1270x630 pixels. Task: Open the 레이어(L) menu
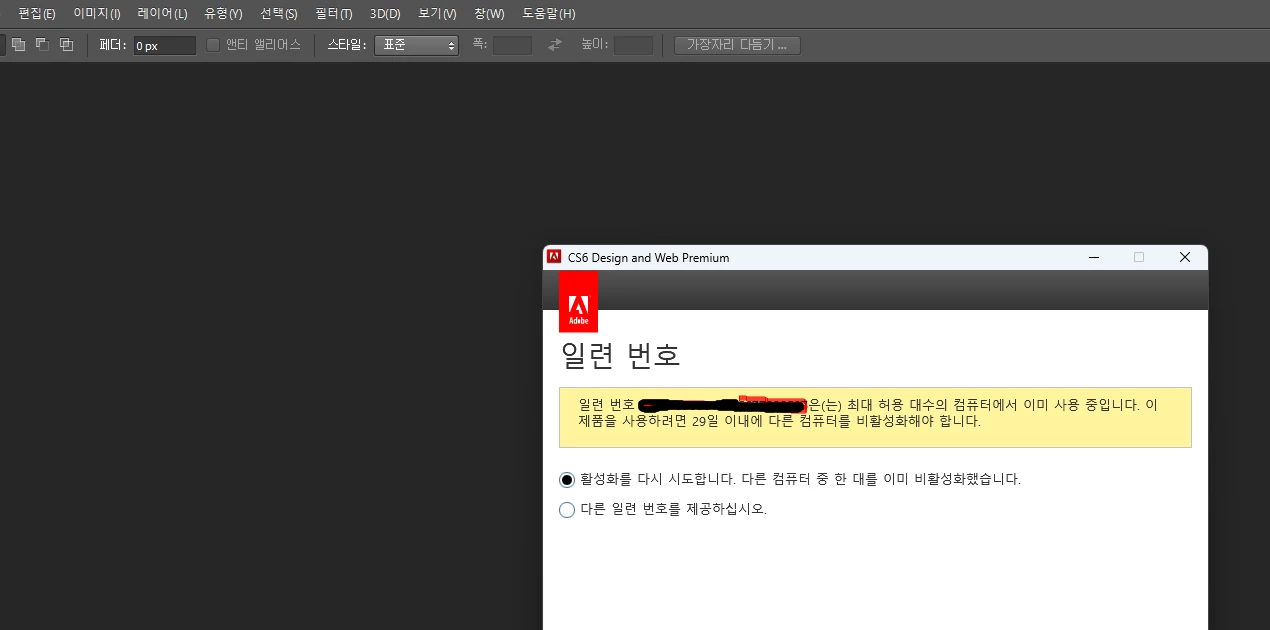tap(162, 14)
